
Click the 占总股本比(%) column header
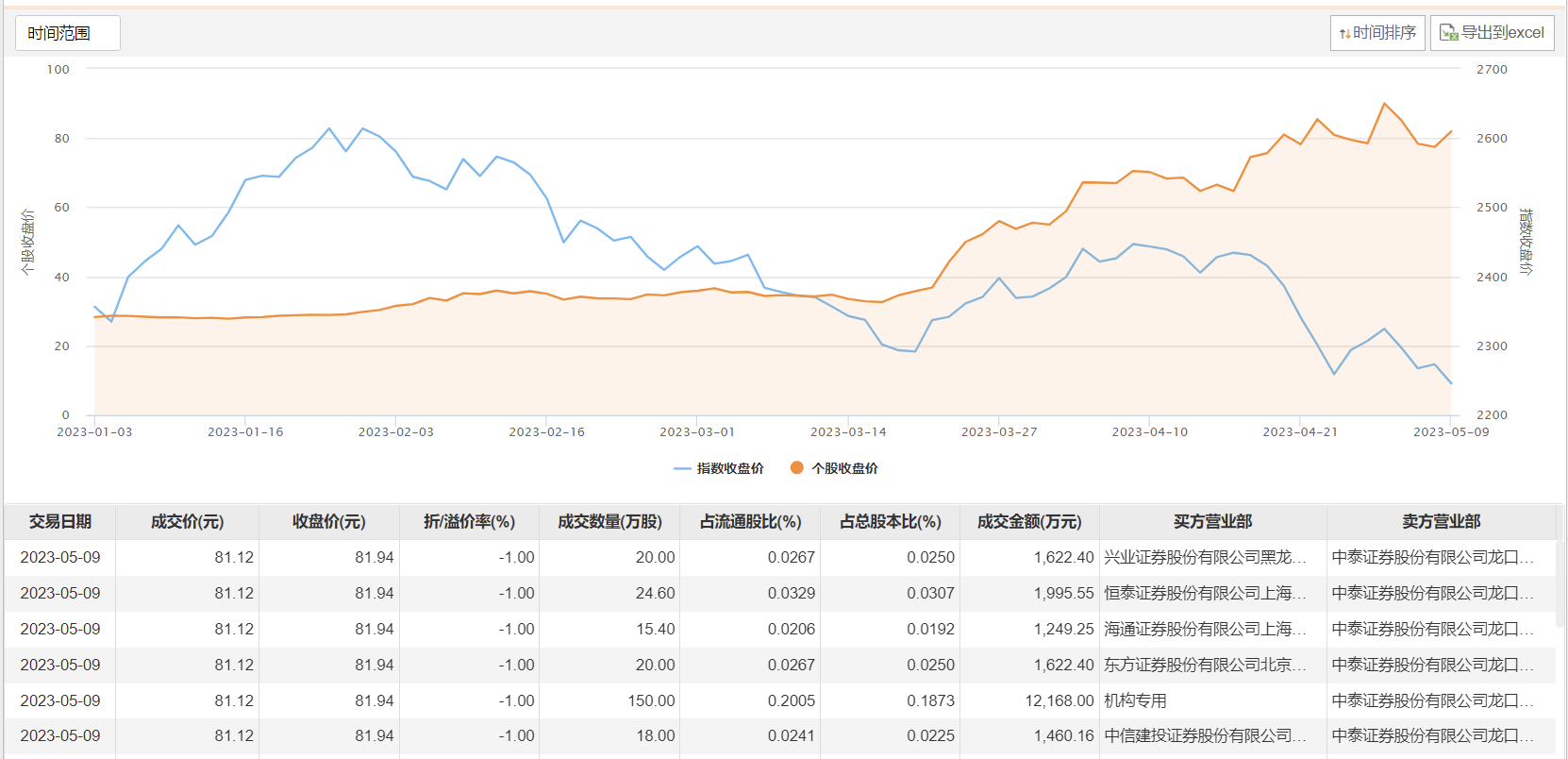890,522
